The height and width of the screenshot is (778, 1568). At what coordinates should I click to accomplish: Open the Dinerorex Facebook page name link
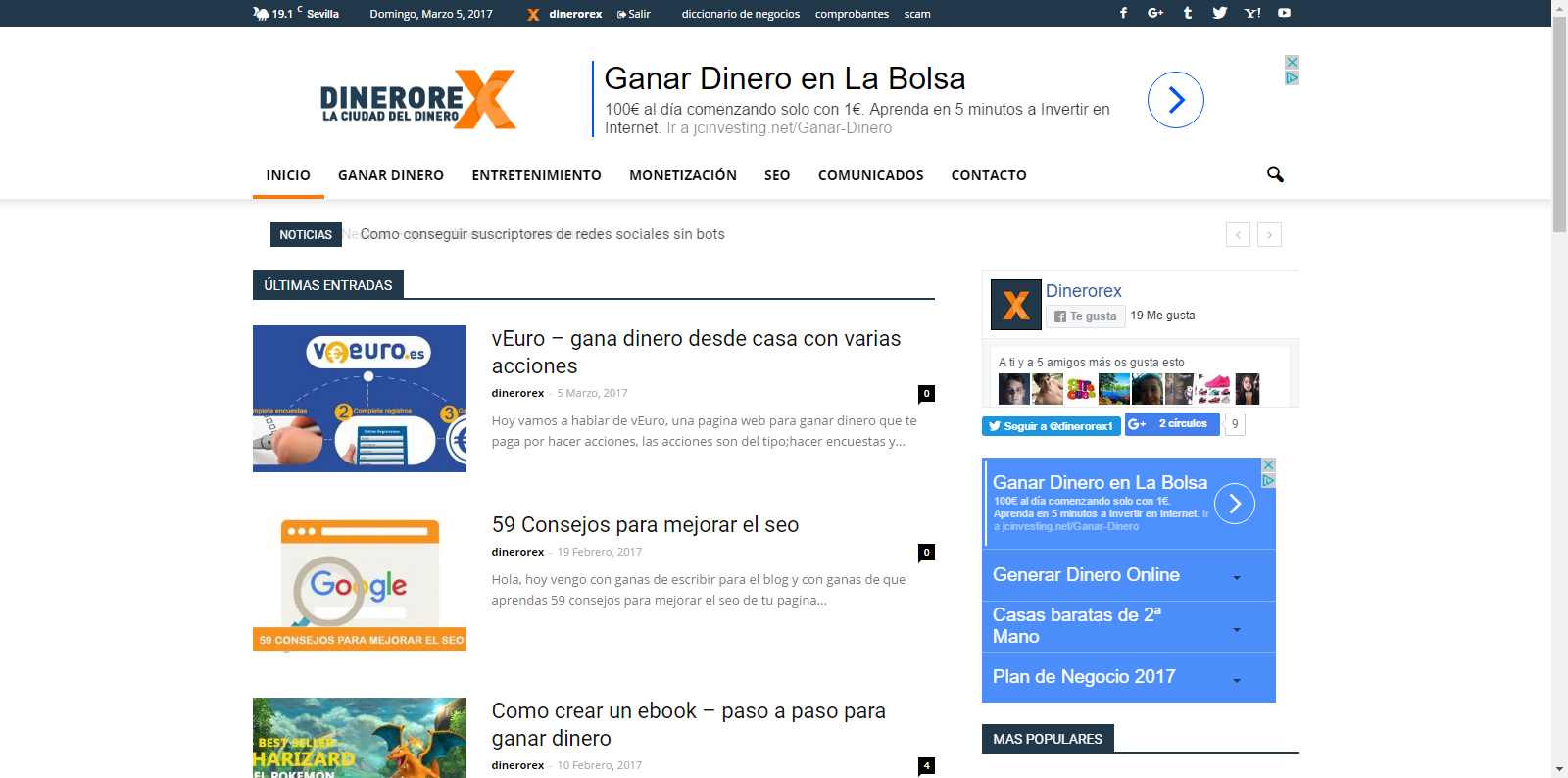pos(1084,291)
